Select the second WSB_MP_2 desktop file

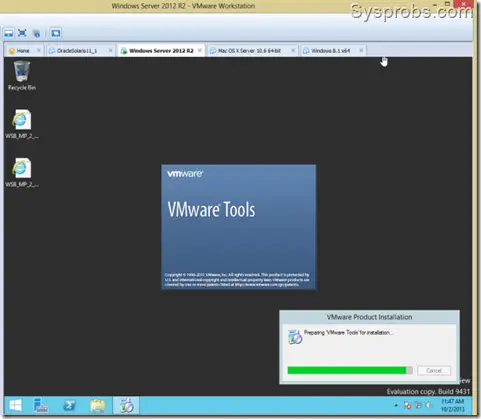click(22, 173)
